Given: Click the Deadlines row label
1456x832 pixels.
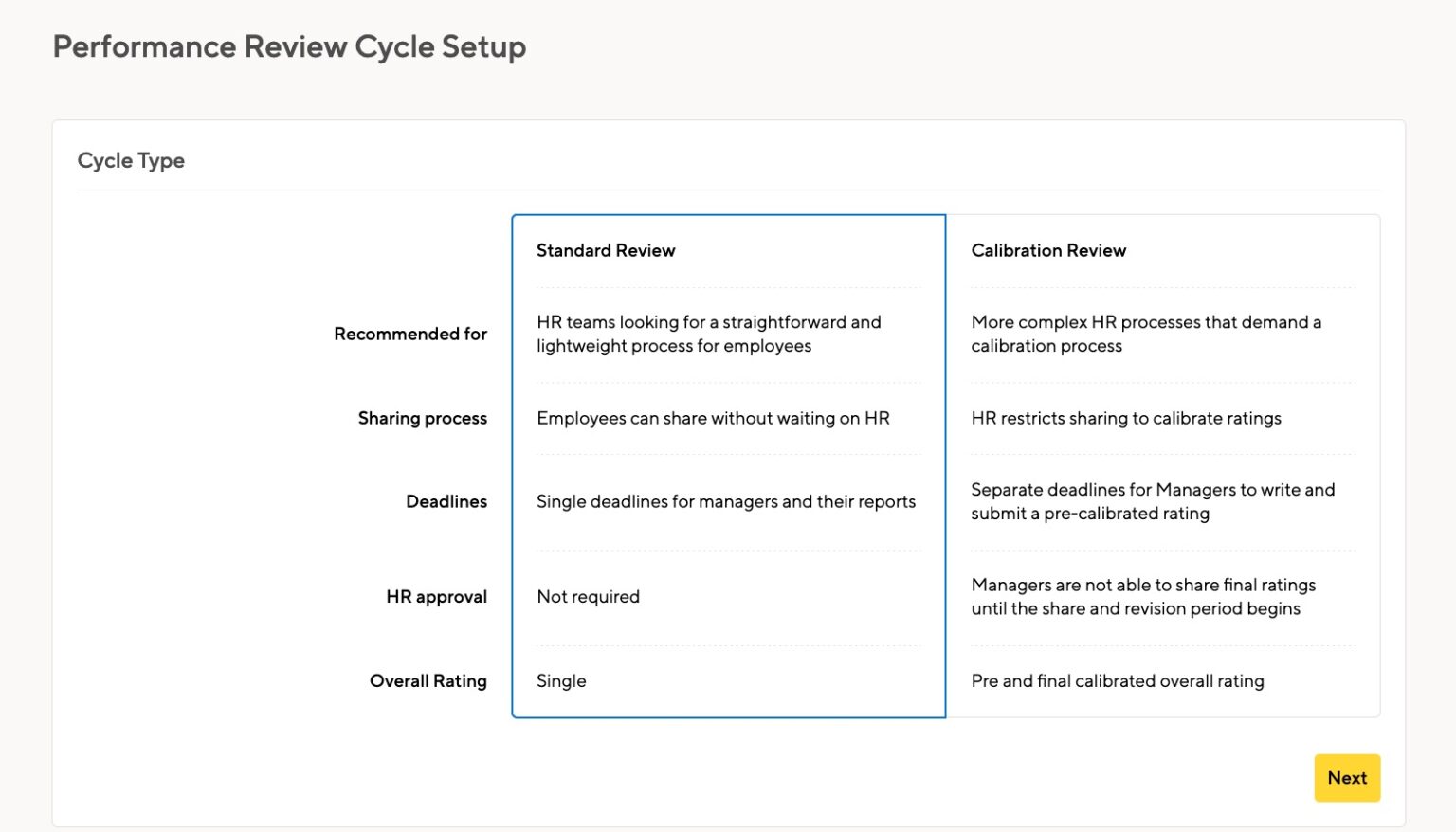Looking at the screenshot, I should (446, 501).
